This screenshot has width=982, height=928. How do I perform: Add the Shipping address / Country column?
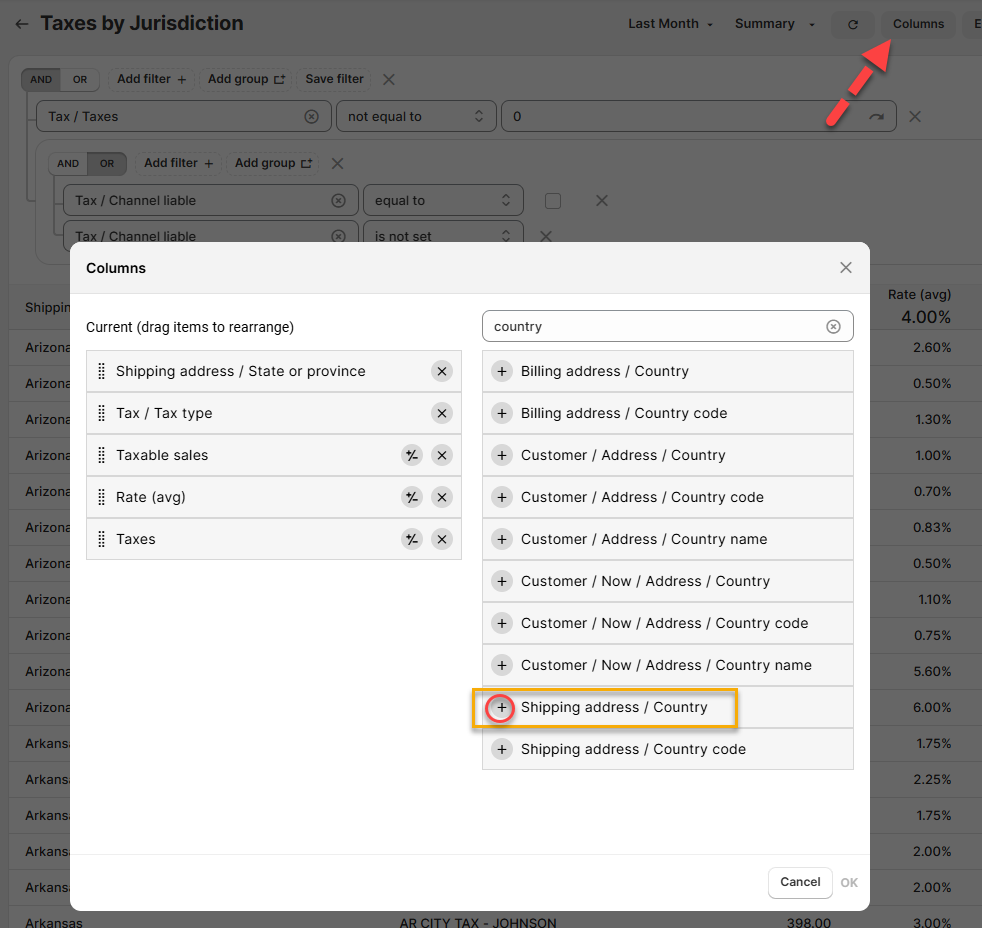[502, 708]
